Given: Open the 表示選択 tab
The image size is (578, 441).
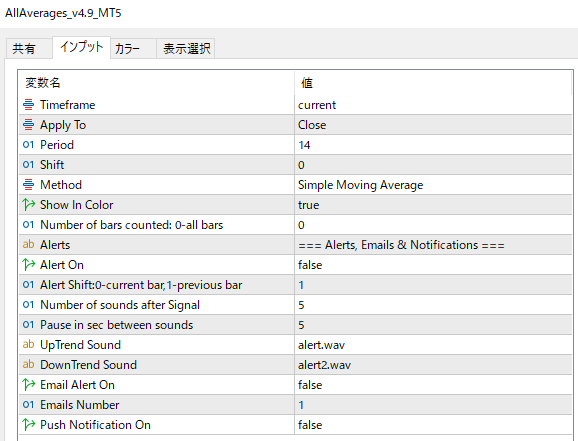Looking at the screenshot, I should 186,48.
